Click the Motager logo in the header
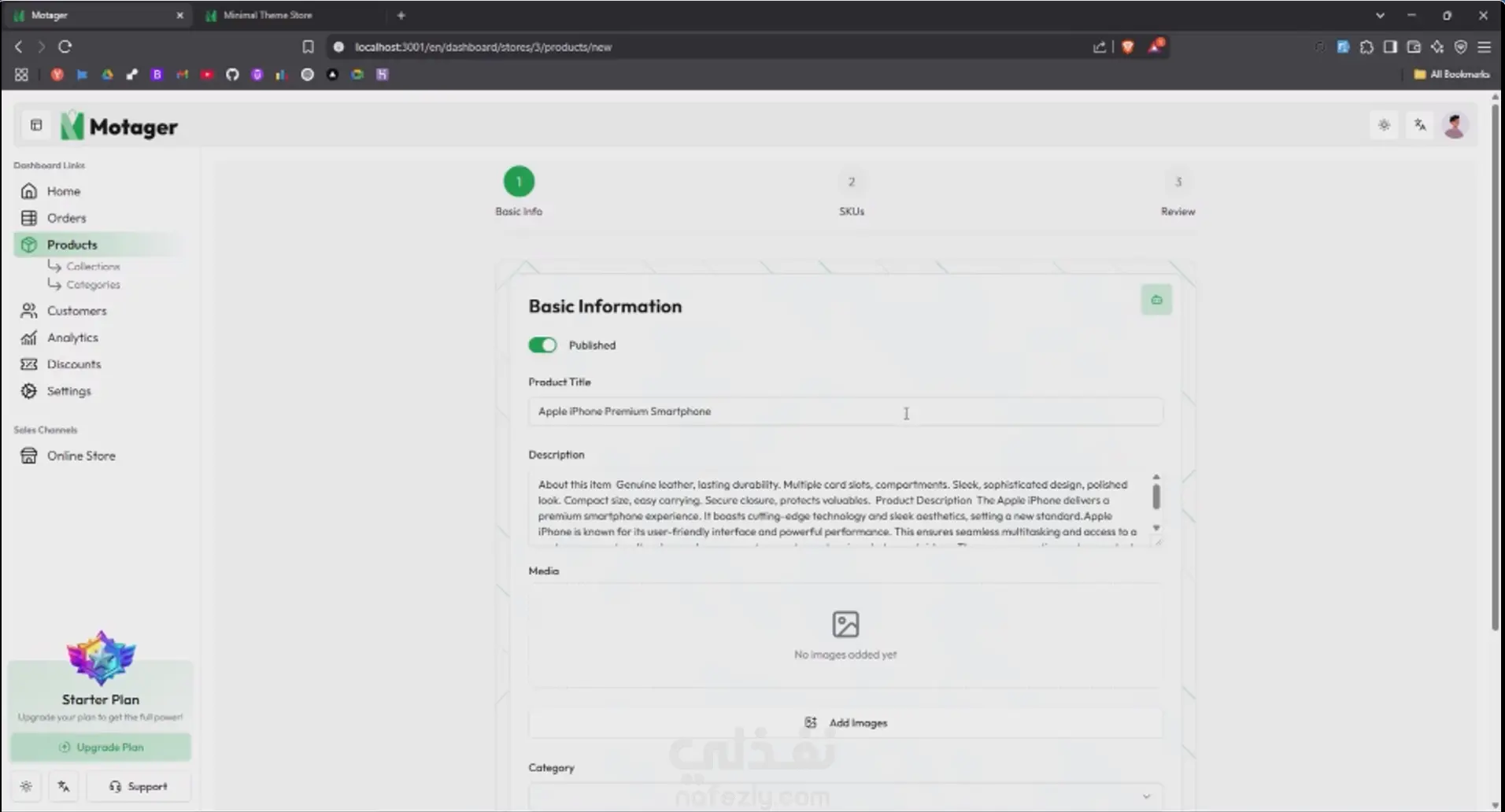 (120, 126)
